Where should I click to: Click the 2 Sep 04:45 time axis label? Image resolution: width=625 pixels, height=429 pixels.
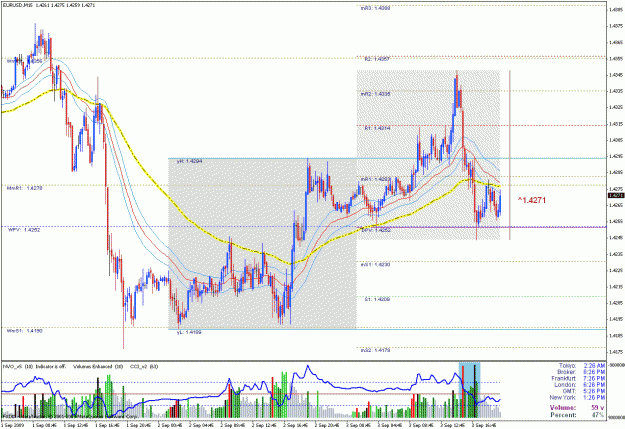click(x=202, y=425)
